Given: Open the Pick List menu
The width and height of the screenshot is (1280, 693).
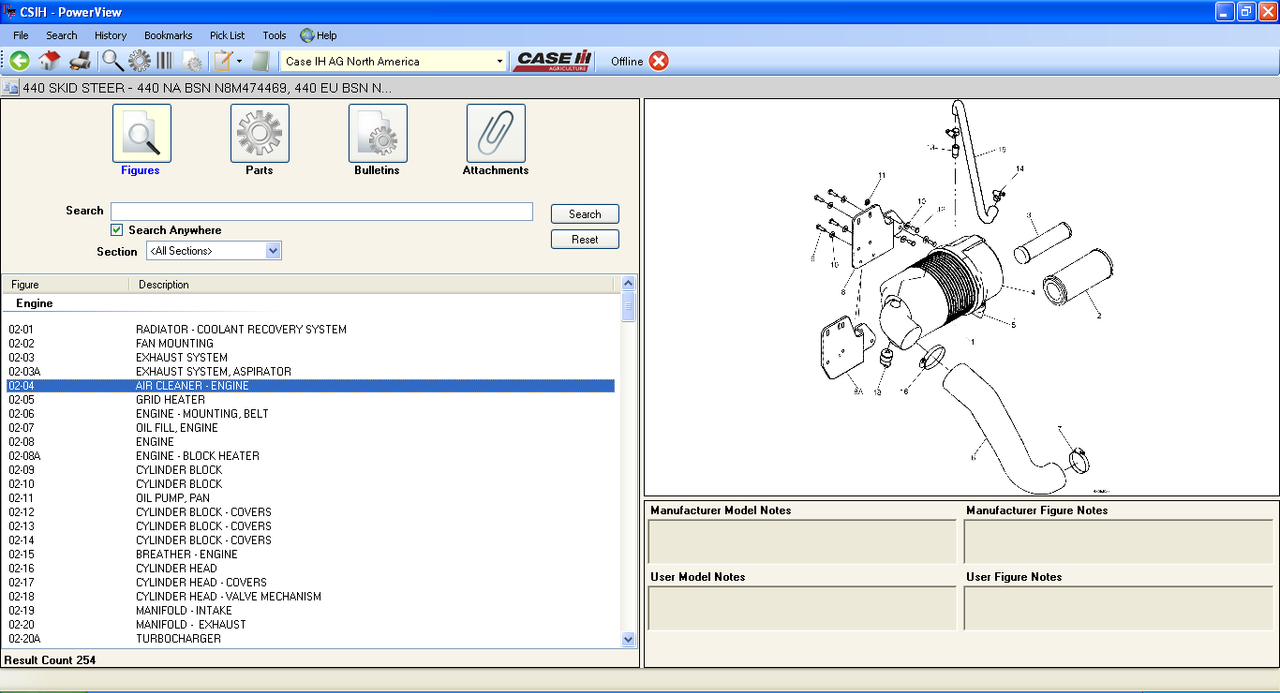Looking at the screenshot, I should [227, 35].
